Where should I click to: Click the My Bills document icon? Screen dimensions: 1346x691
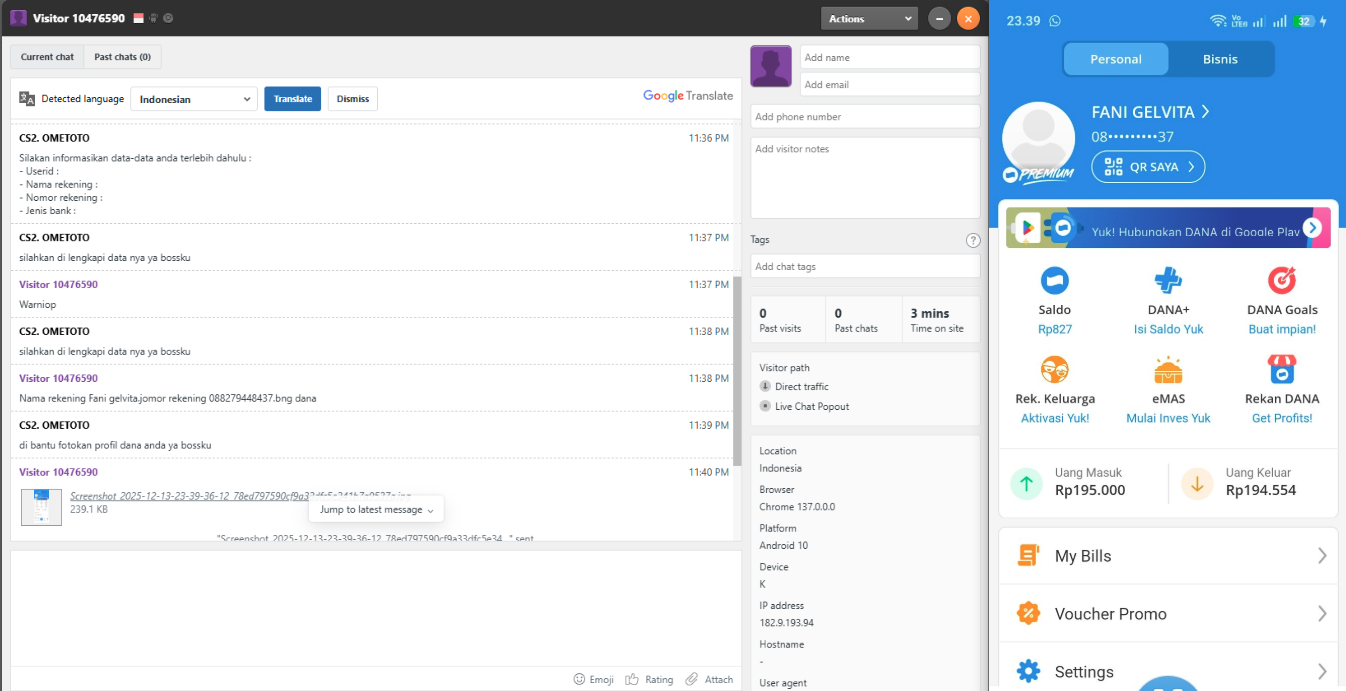click(x=1027, y=556)
